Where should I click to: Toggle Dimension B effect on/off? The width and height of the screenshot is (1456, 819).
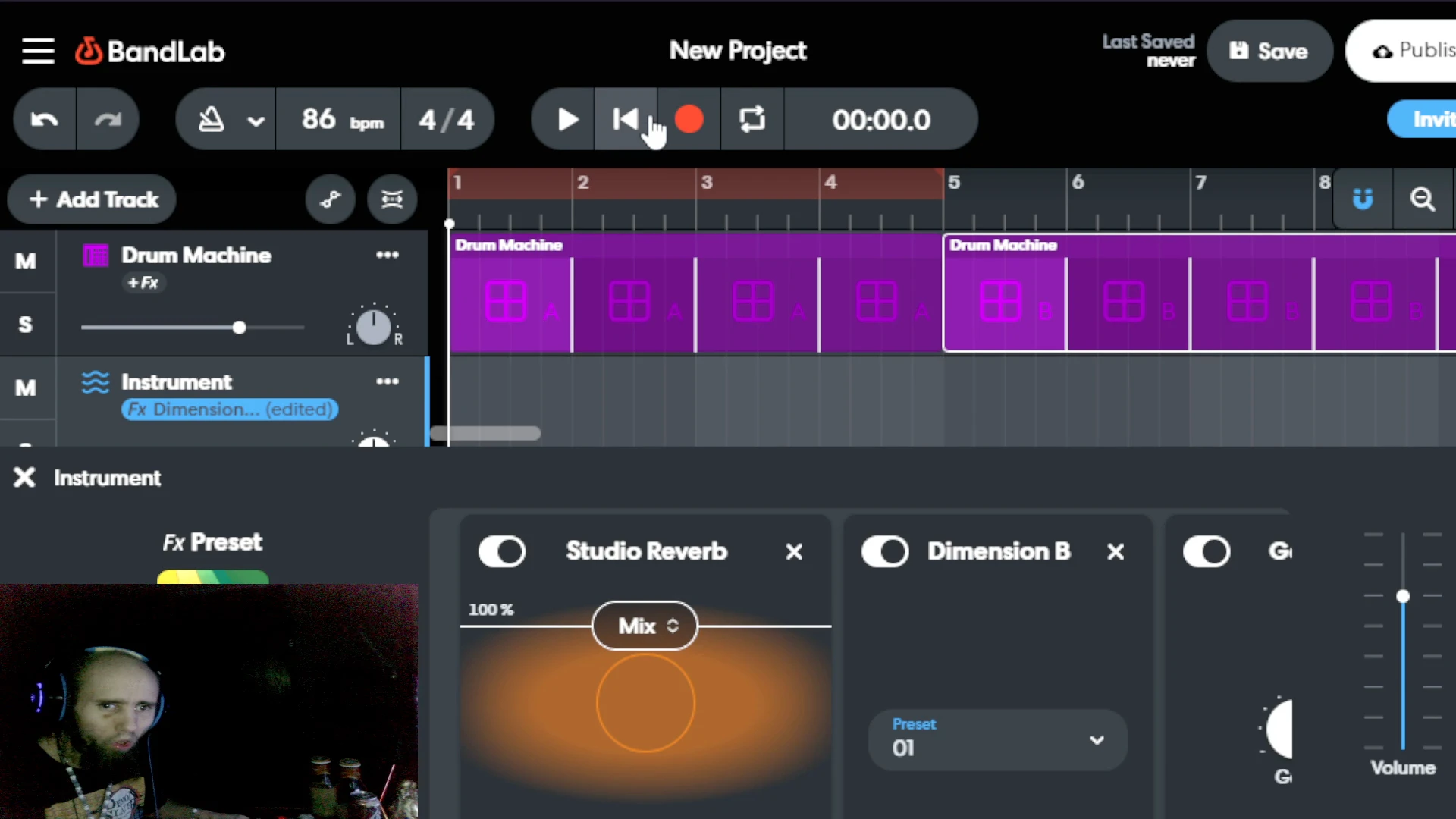coord(884,551)
